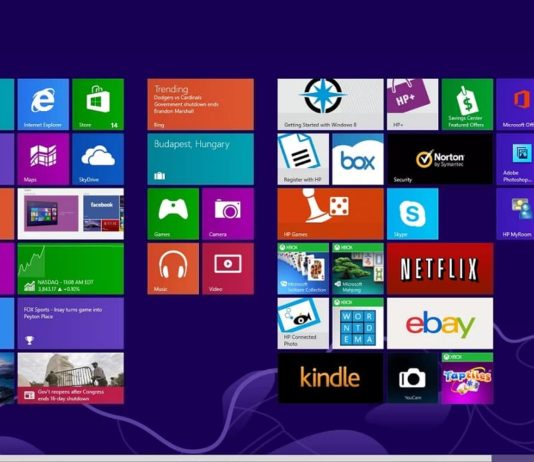This screenshot has width=534, height=462.
Task: Open the HP Connected Photo tile
Action: tap(303, 323)
